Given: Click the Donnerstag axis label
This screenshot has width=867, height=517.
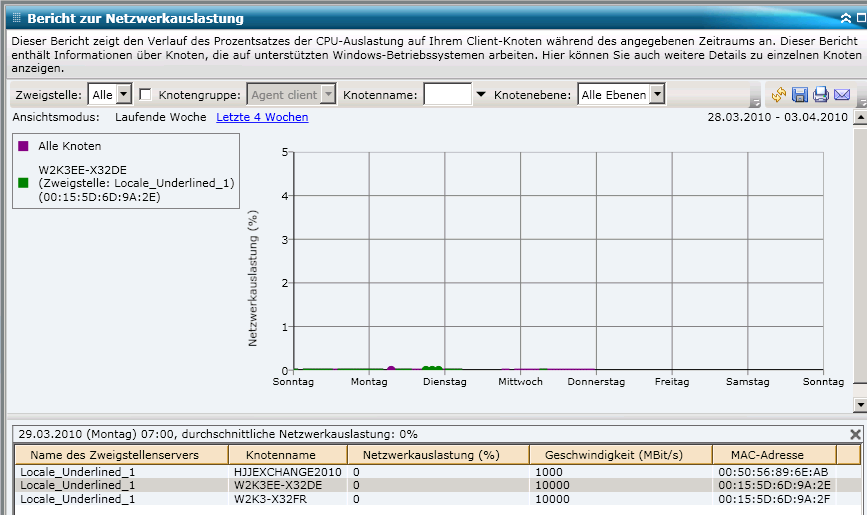Looking at the screenshot, I should [596, 382].
